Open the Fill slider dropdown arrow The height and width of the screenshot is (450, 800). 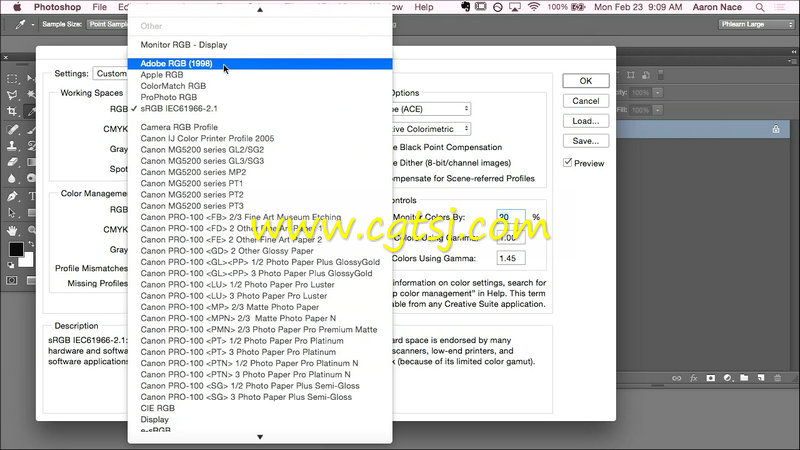658,110
